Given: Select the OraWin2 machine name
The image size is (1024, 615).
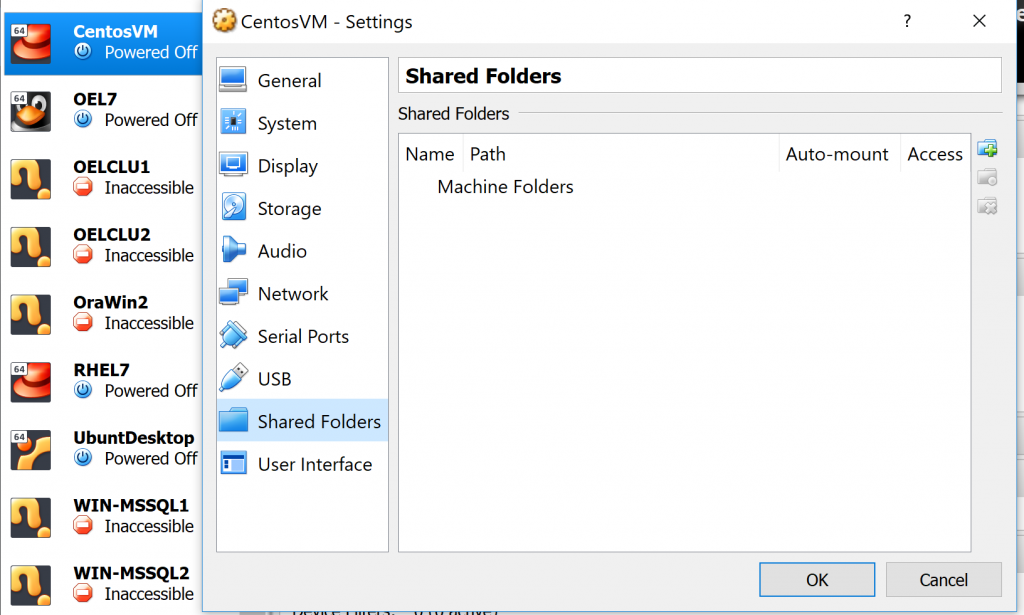Looking at the screenshot, I should point(110,302).
